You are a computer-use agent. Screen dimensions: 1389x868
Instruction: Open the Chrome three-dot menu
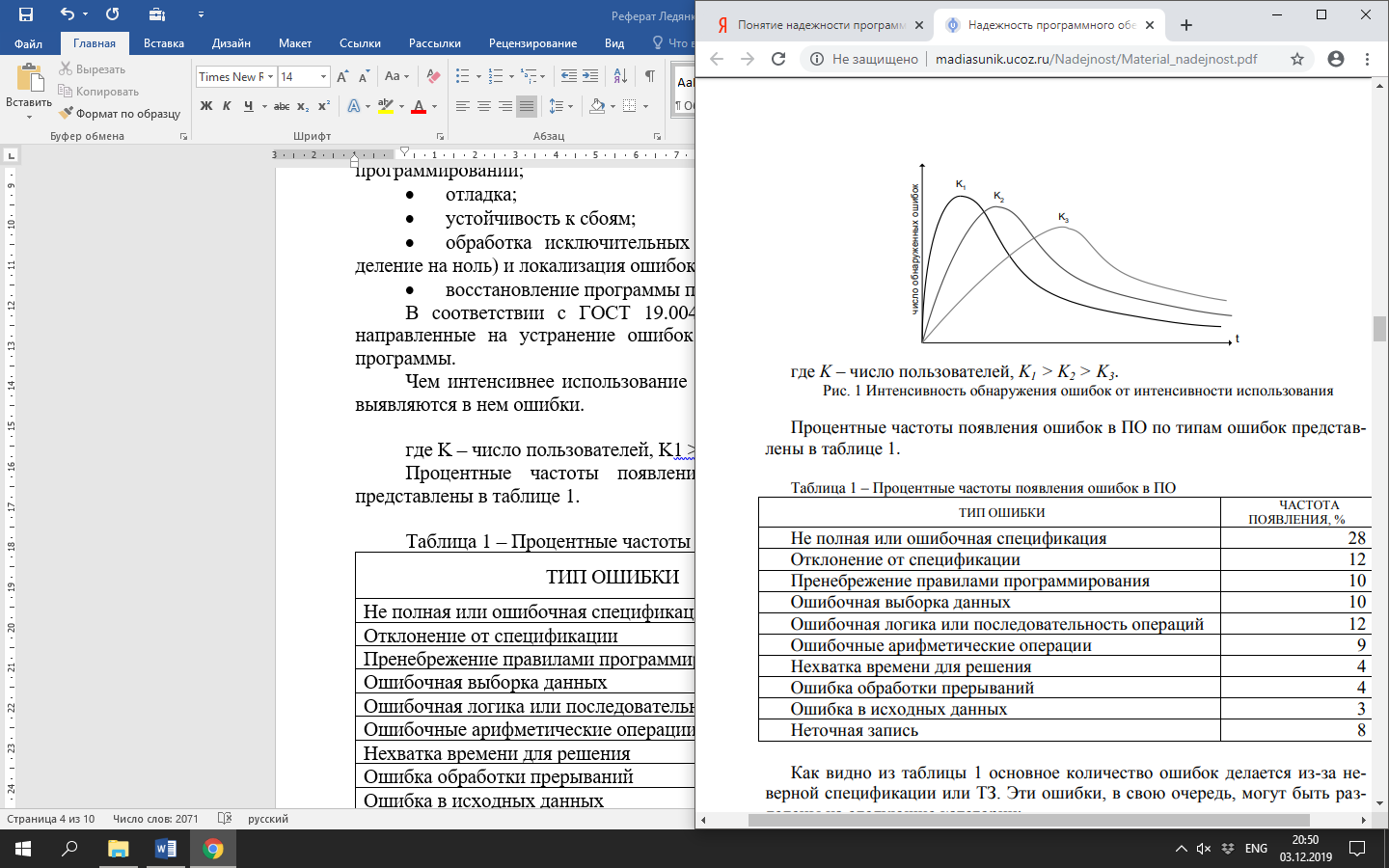tap(1367, 59)
